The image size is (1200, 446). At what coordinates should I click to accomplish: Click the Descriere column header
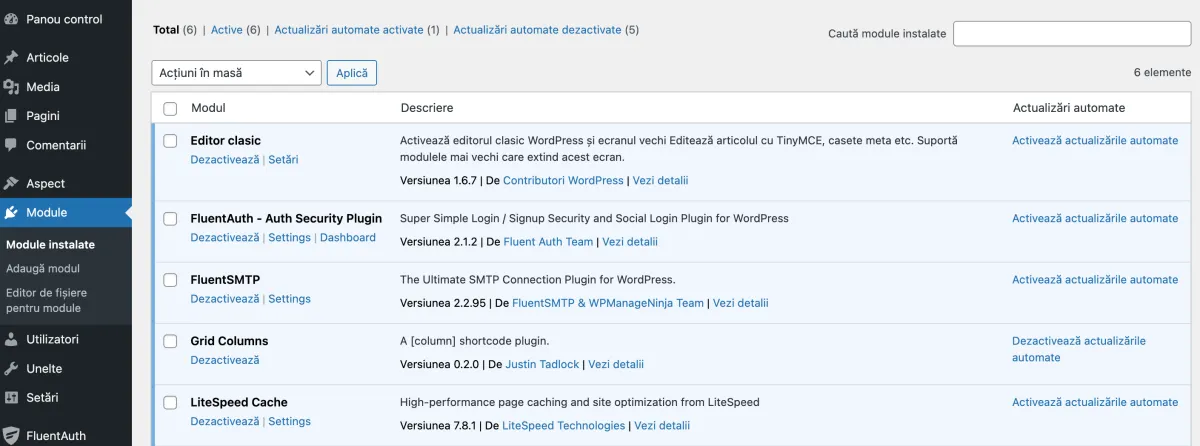(427, 108)
